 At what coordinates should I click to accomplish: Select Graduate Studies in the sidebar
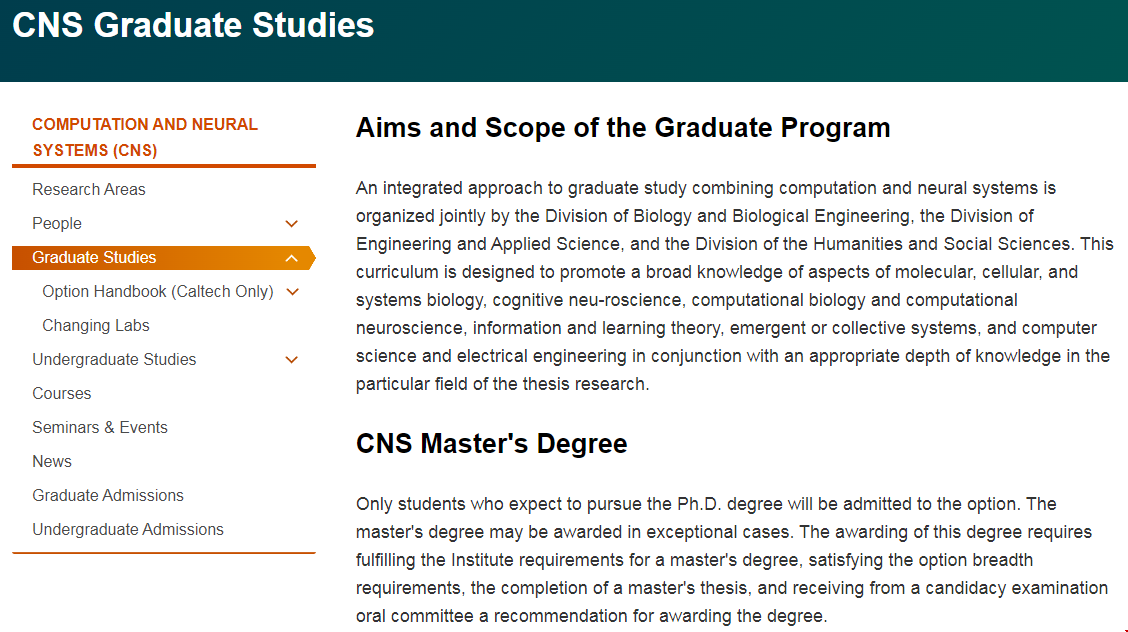[94, 258]
